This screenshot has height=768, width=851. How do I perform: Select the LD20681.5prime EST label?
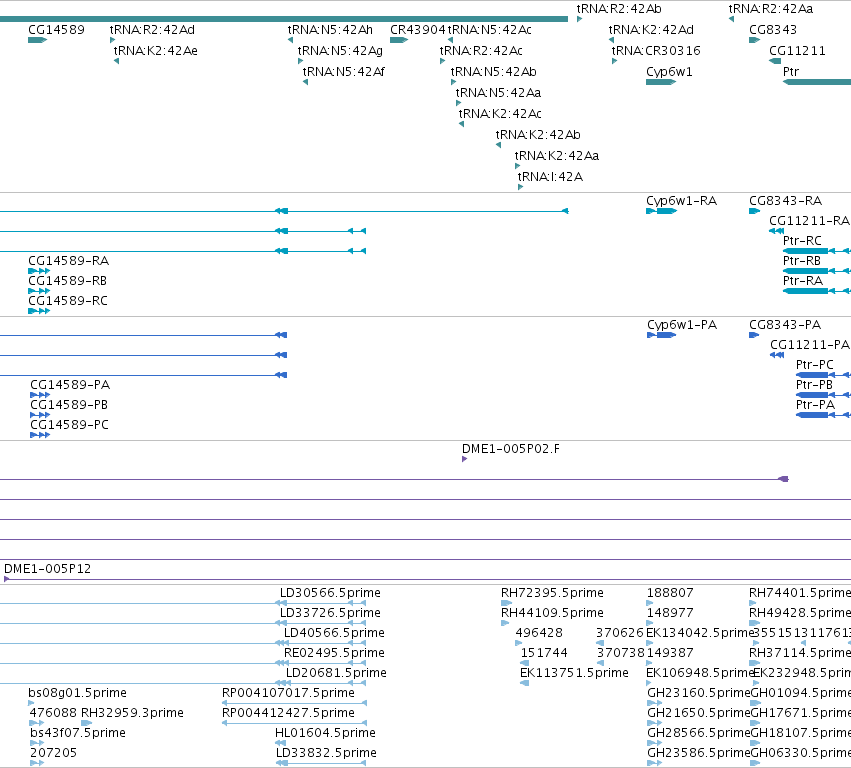tap(336, 674)
